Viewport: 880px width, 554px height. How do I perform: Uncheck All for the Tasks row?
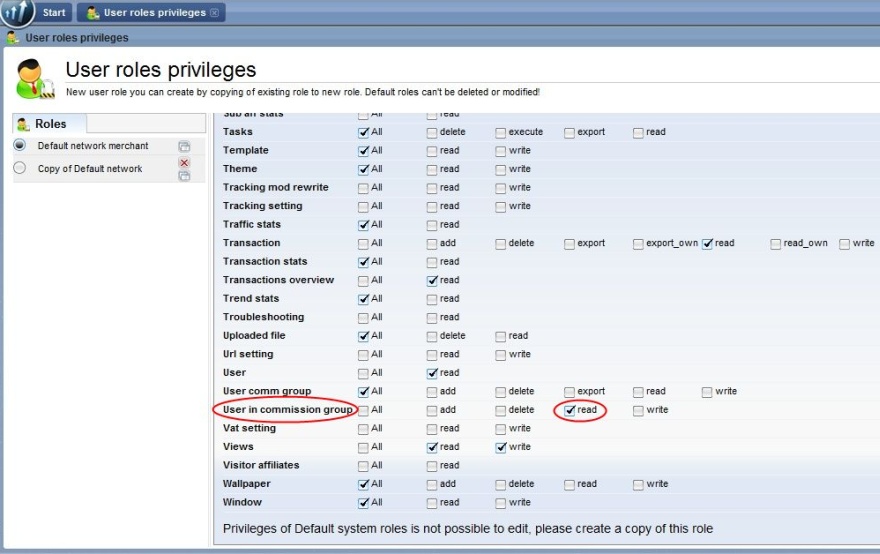[x=364, y=132]
